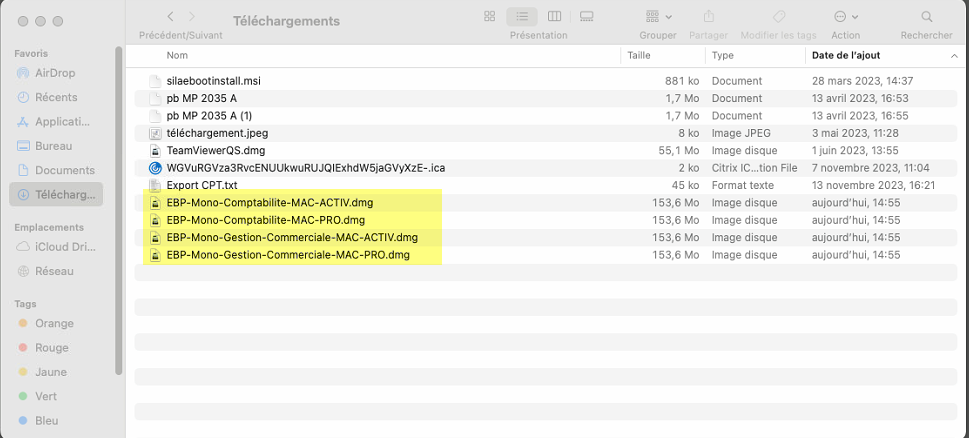The height and width of the screenshot is (438, 969).
Task: Click the Partager share icon
Action: (709, 17)
